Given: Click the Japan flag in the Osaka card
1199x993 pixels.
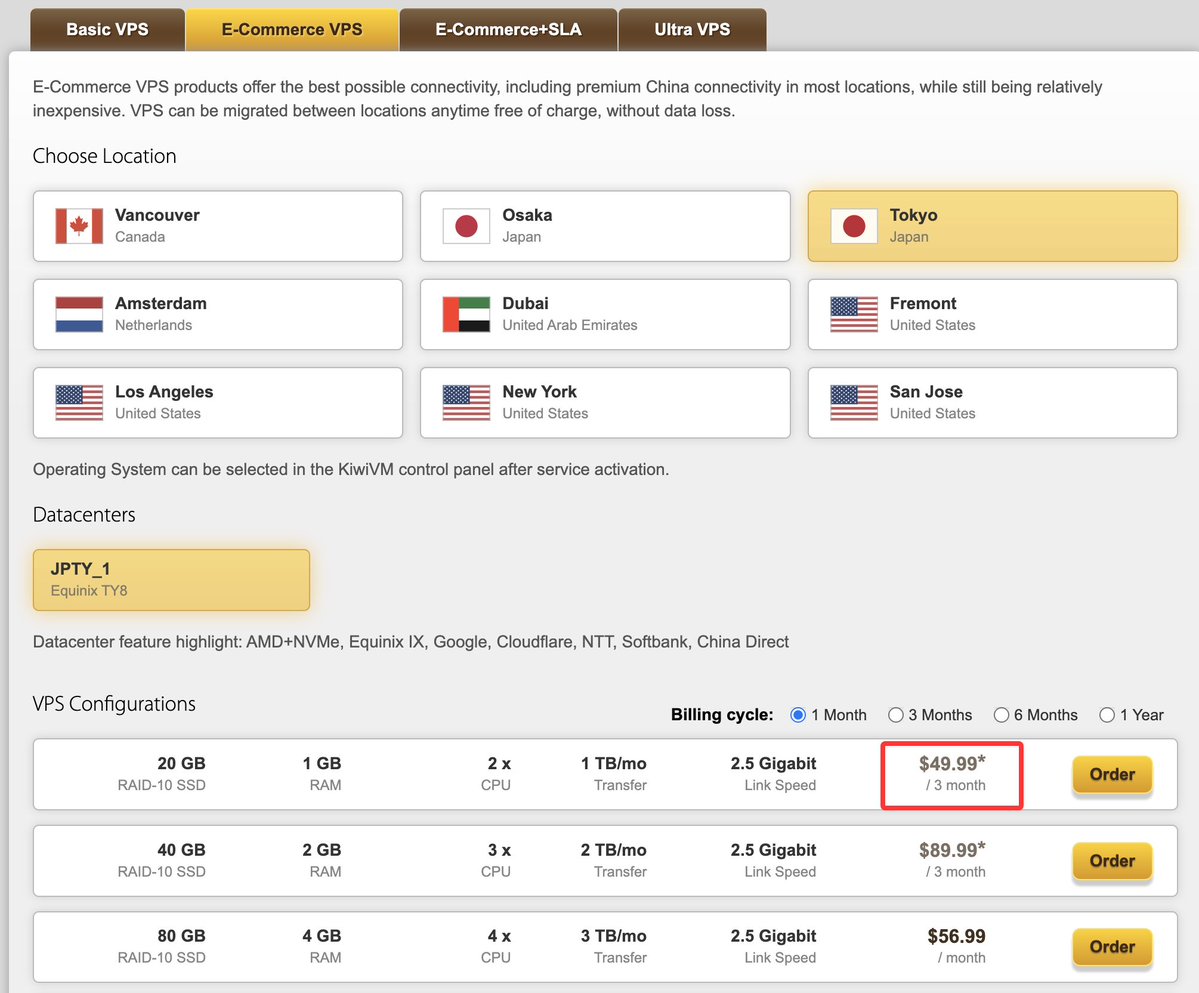Looking at the screenshot, I should pyautogui.click(x=466, y=226).
